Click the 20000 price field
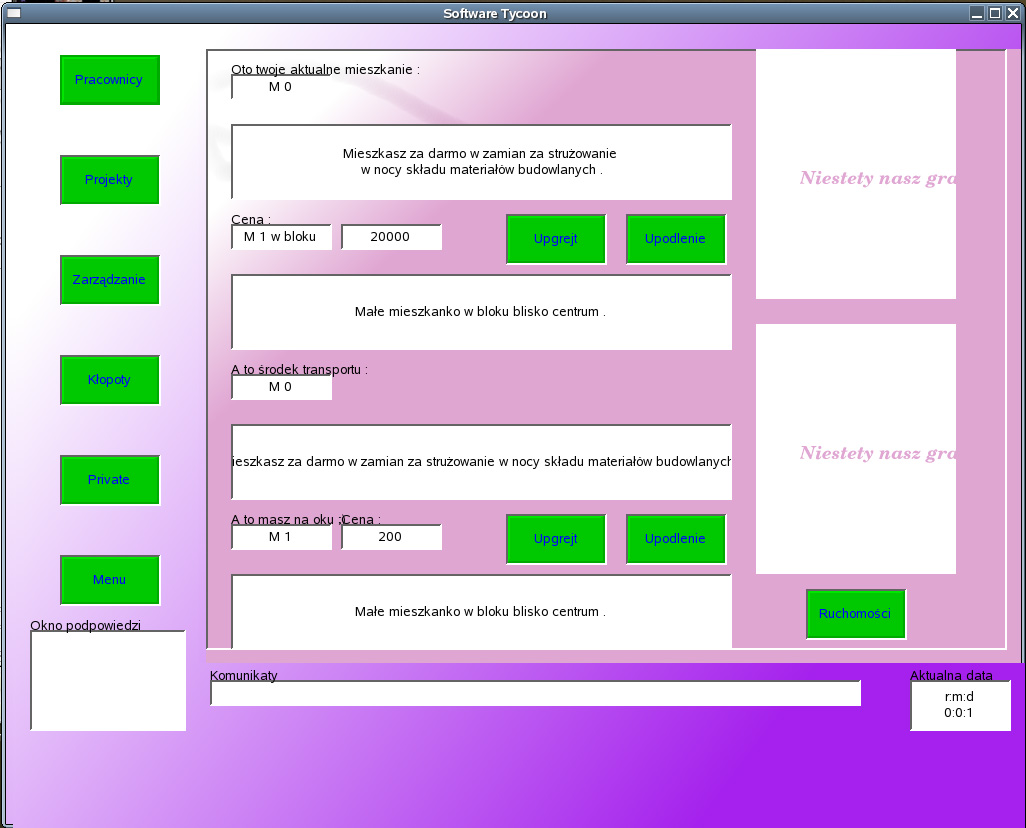The width and height of the screenshot is (1026, 828). click(x=391, y=237)
